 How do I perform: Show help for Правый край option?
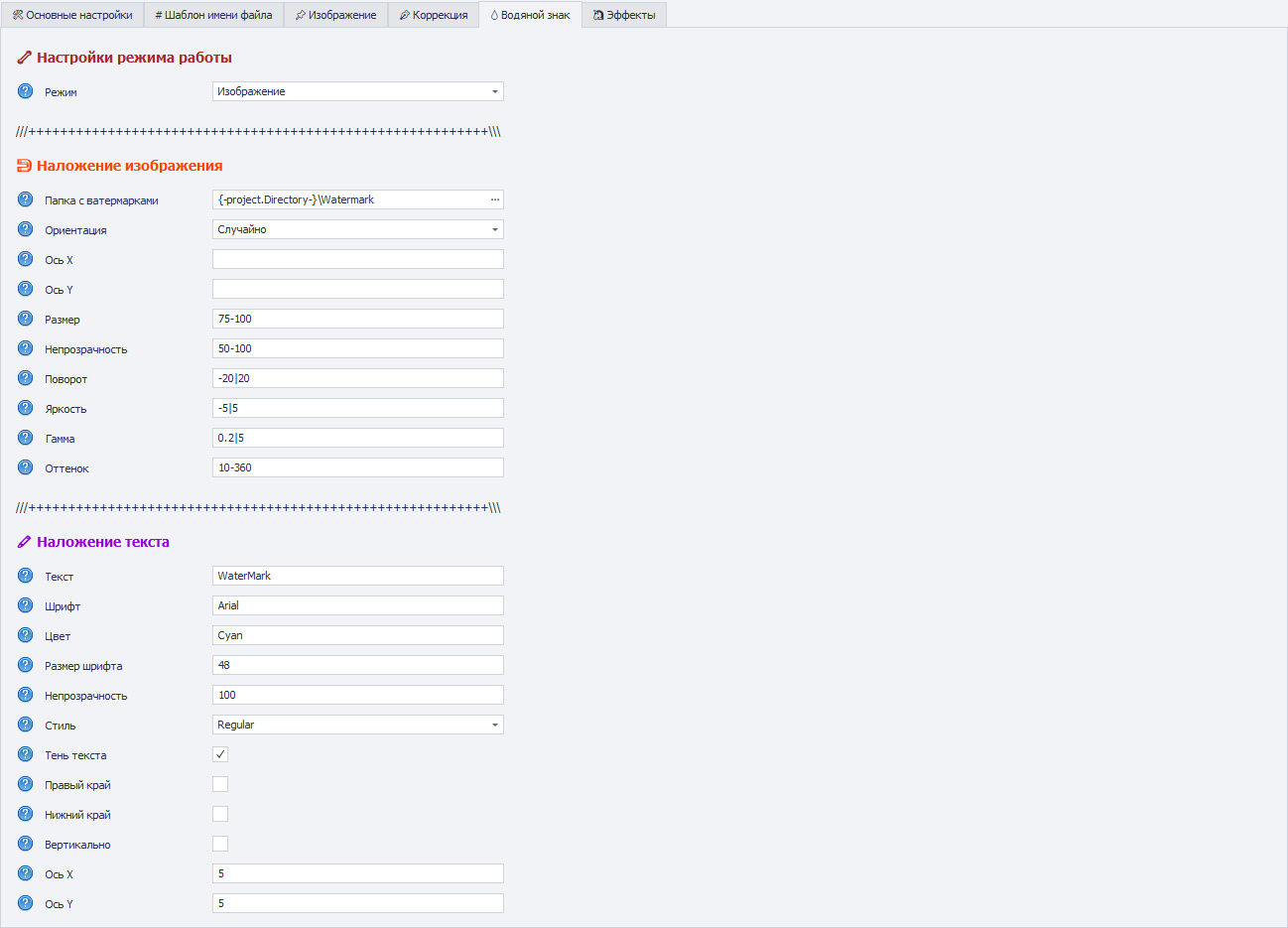click(26, 784)
